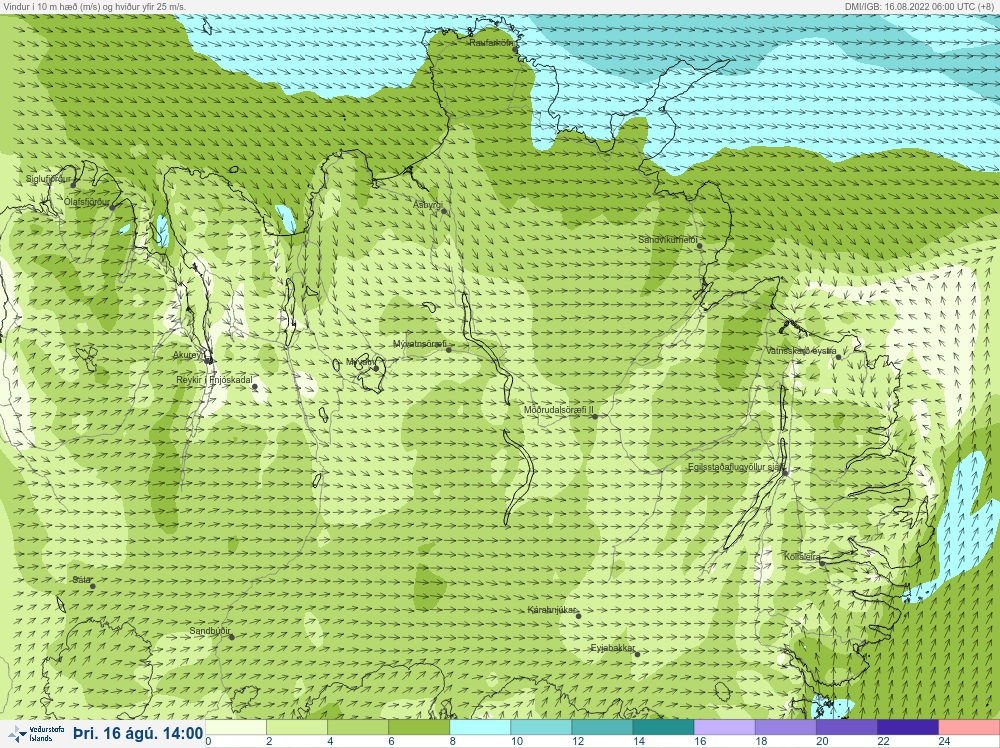Click the 12–14 m/s teal legend swatch
Viewport: 1000px width, 748px height.
(602, 727)
